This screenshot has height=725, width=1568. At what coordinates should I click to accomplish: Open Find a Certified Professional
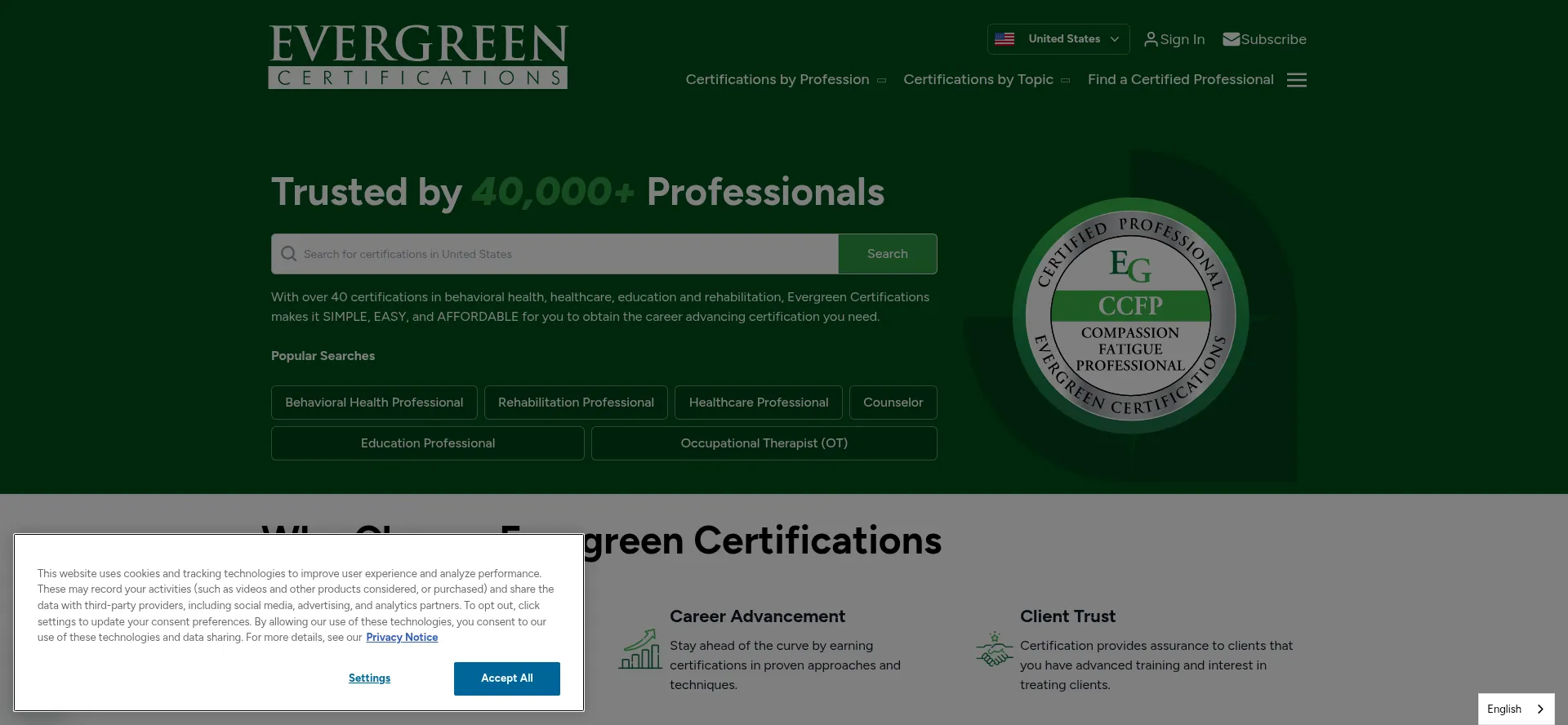pyautogui.click(x=1180, y=79)
